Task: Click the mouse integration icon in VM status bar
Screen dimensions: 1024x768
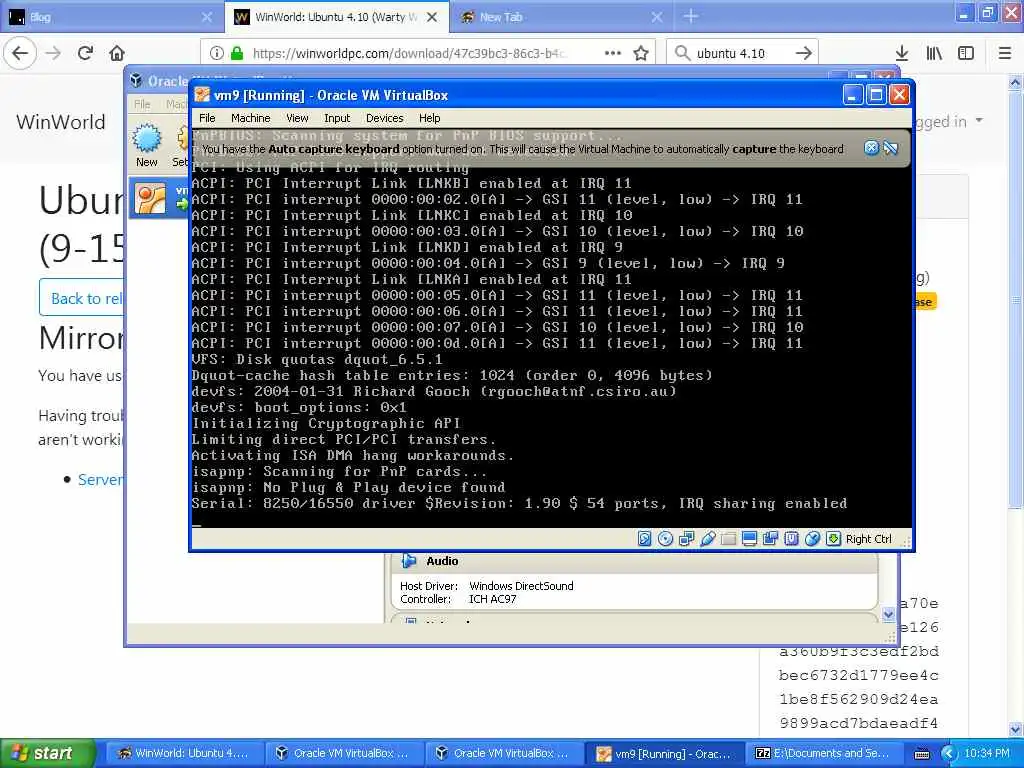Action: 812,539
